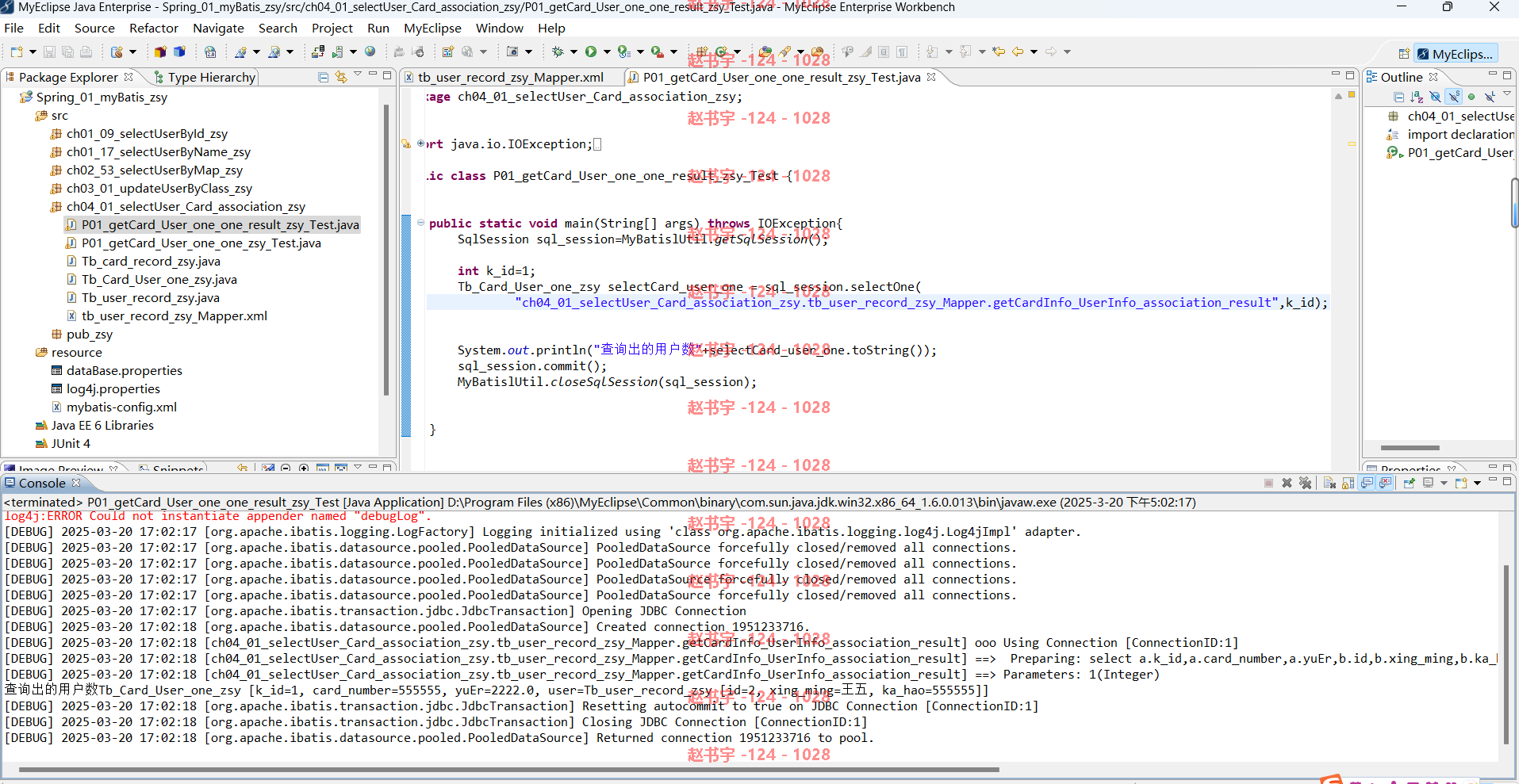Viewport: 1519px width, 784px height.
Task: Close the P01_getCard result Test.java editor tab
Action: click(931, 77)
